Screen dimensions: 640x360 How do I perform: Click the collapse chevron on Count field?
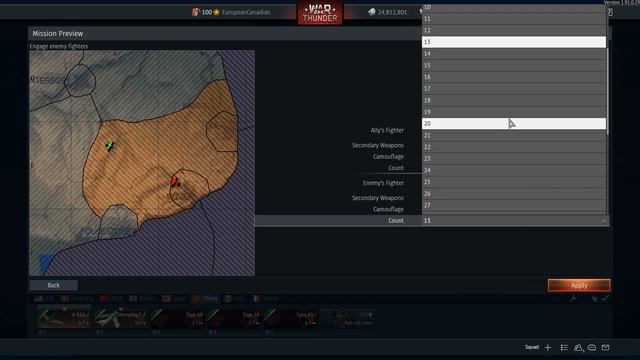603,221
